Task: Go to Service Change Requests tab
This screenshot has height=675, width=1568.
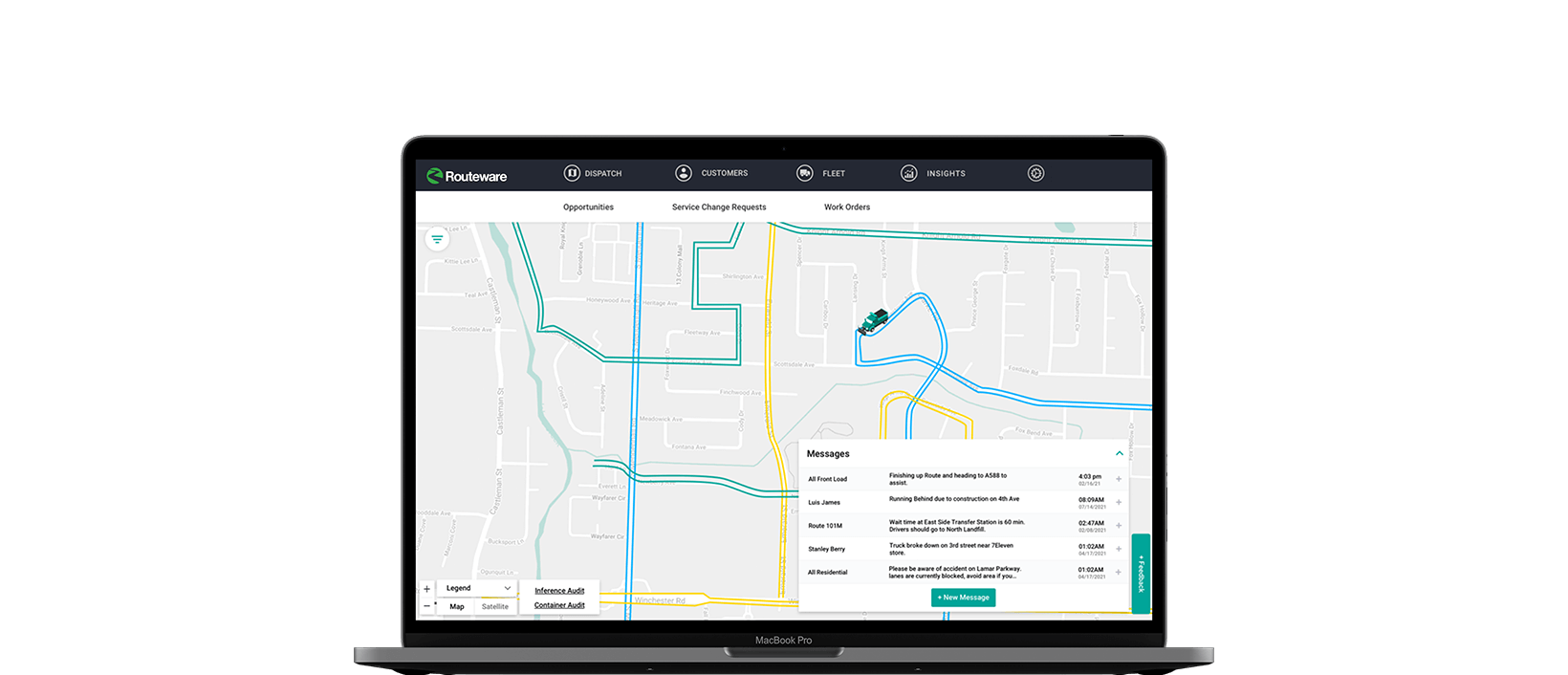Action: [x=719, y=207]
